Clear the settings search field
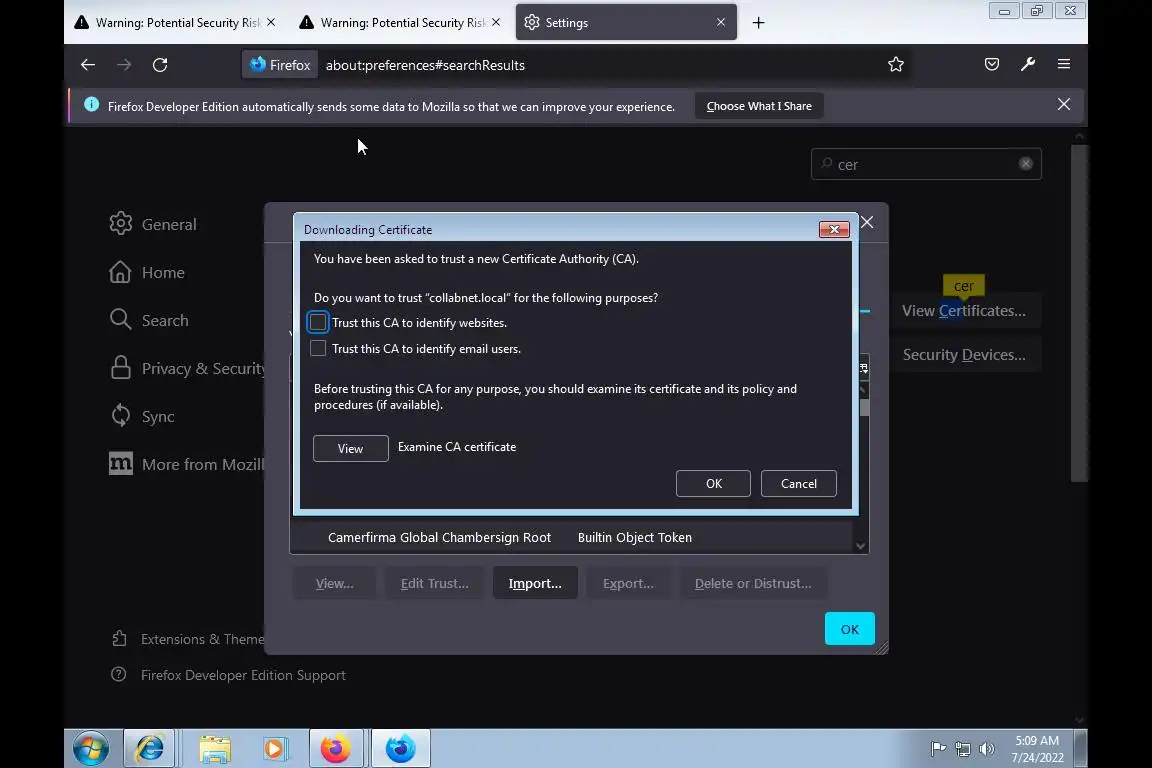This screenshot has height=768, width=1152. coord(1026,164)
